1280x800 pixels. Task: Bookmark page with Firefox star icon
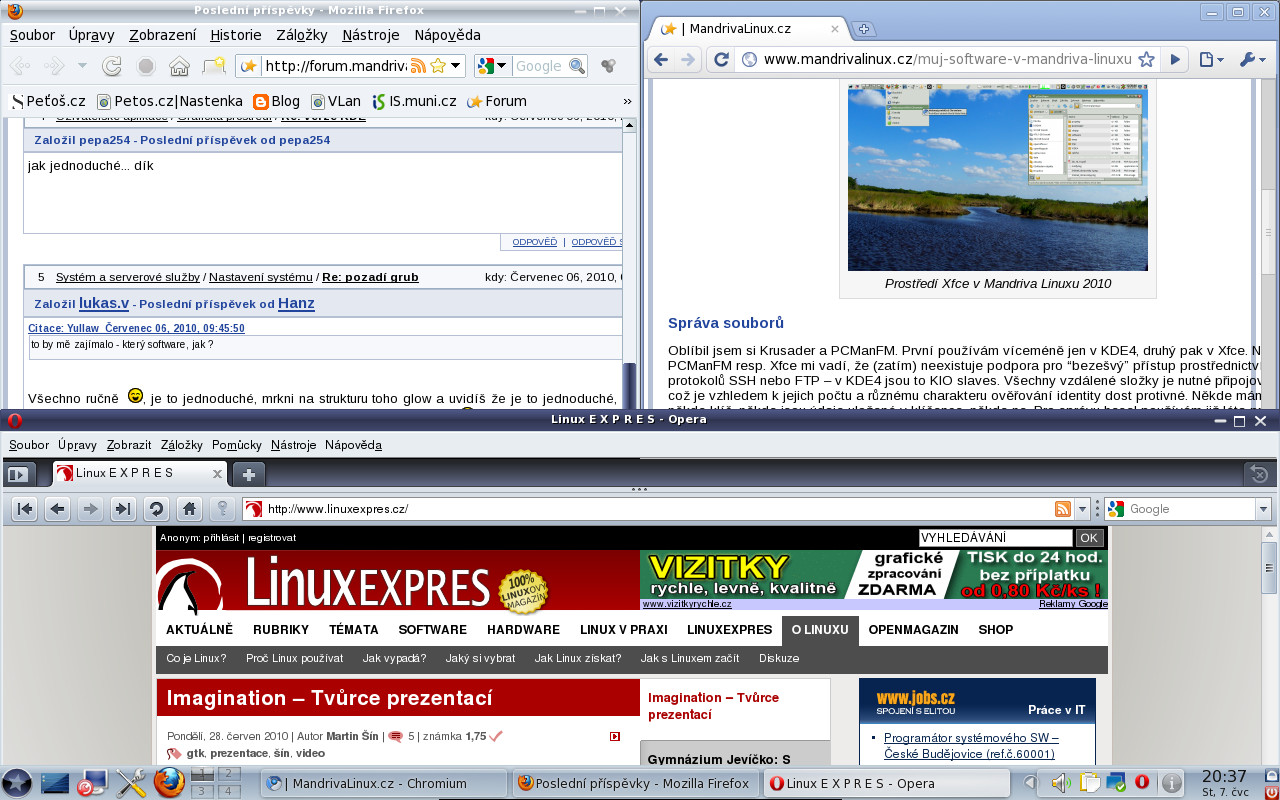pyautogui.click(x=437, y=66)
